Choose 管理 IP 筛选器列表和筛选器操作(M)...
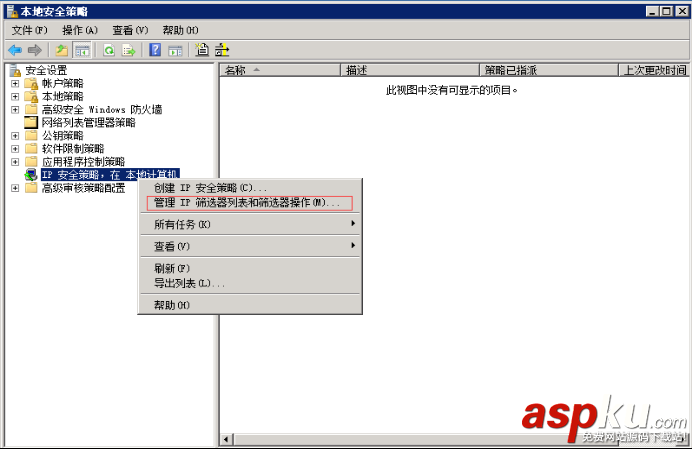Image resolution: width=692 pixels, height=449 pixels. point(250,203)
